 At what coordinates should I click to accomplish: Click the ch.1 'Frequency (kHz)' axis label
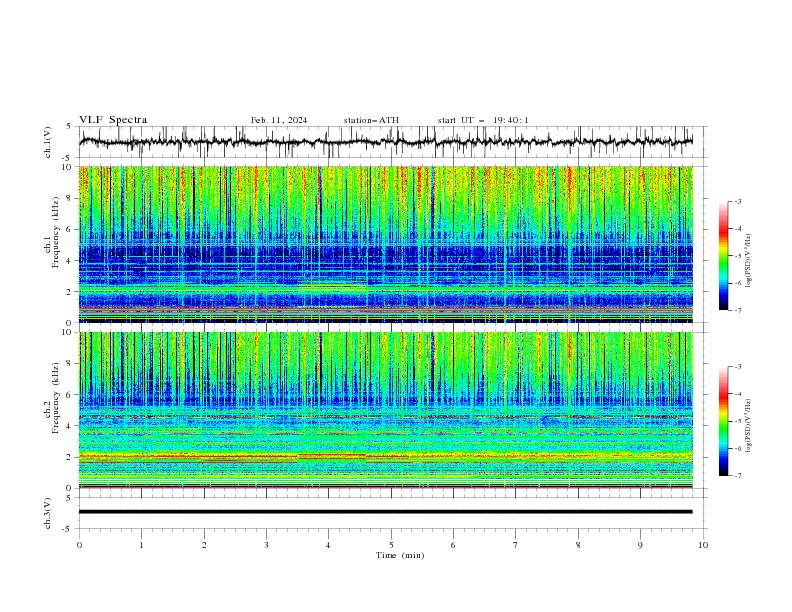(x=55, y=233)
